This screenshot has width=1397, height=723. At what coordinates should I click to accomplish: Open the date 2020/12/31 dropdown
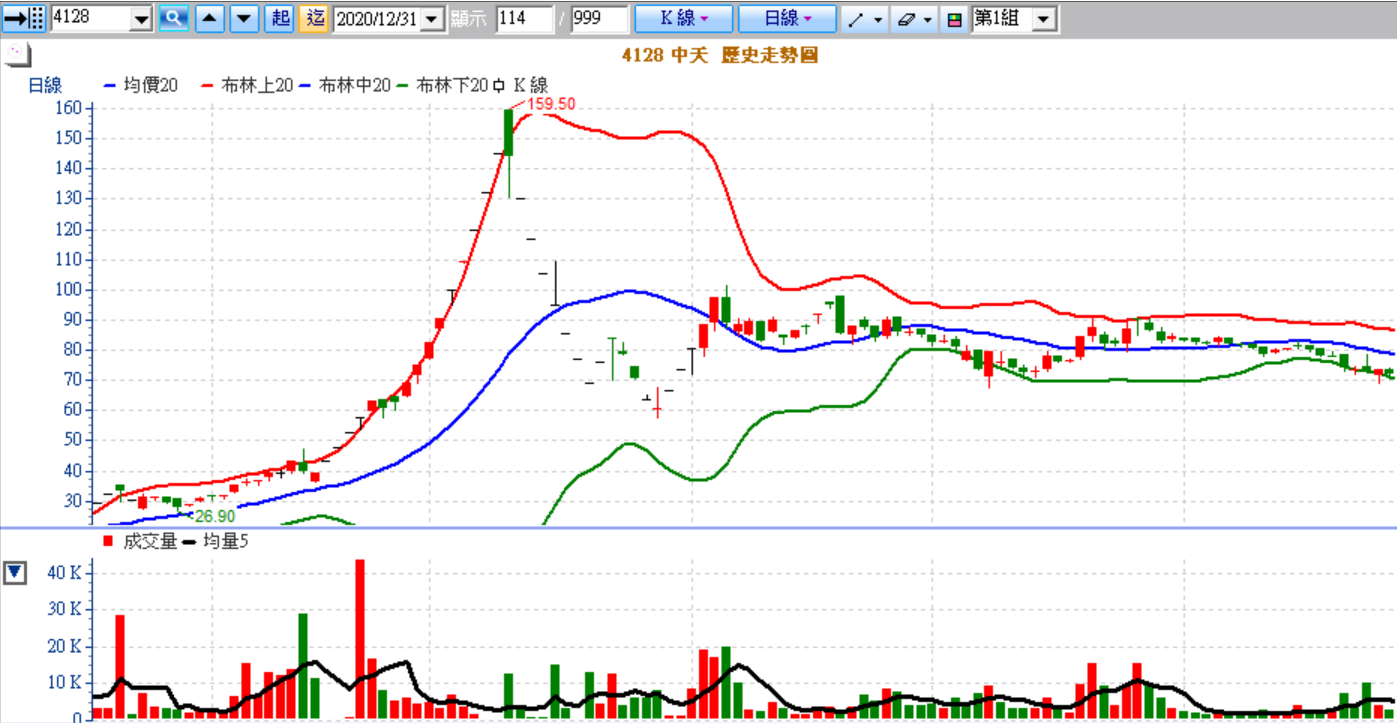coord(433,19)
